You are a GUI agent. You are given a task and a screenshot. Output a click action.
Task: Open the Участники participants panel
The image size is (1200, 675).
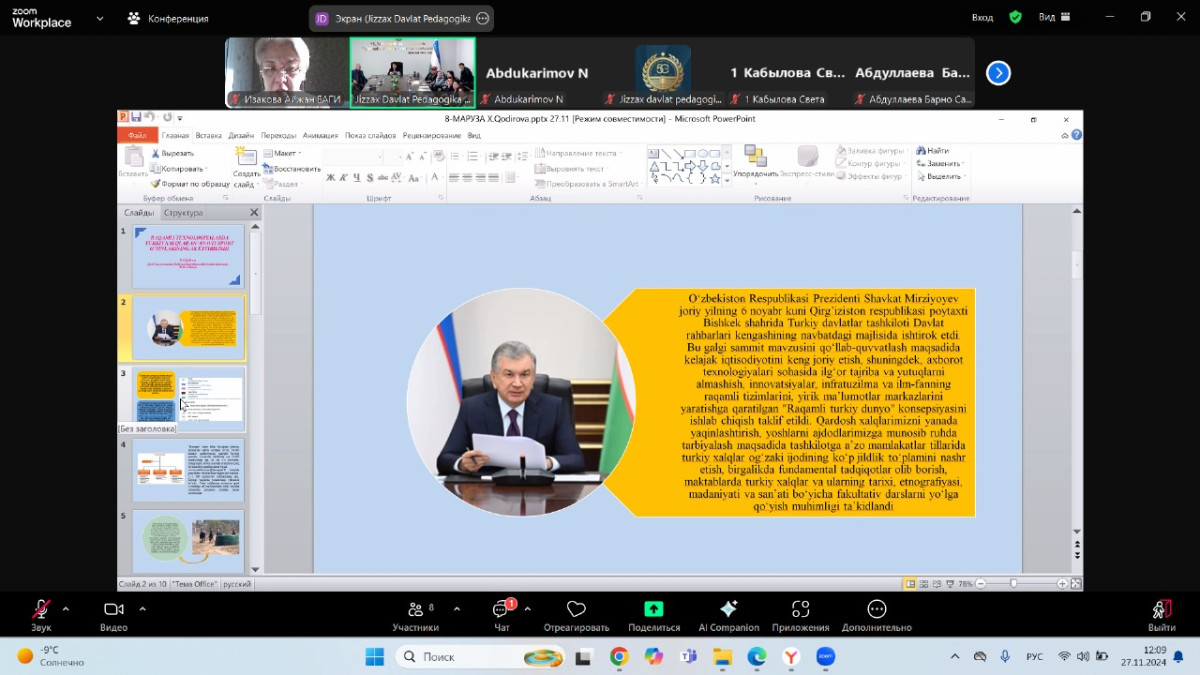(x=415, y=614)
